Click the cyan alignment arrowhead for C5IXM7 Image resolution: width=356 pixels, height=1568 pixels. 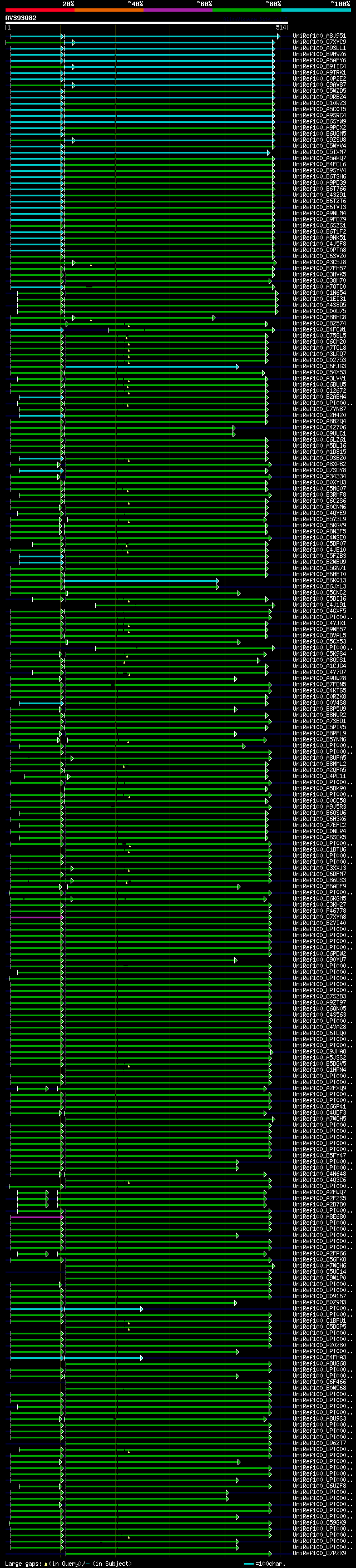pos(268,152)
